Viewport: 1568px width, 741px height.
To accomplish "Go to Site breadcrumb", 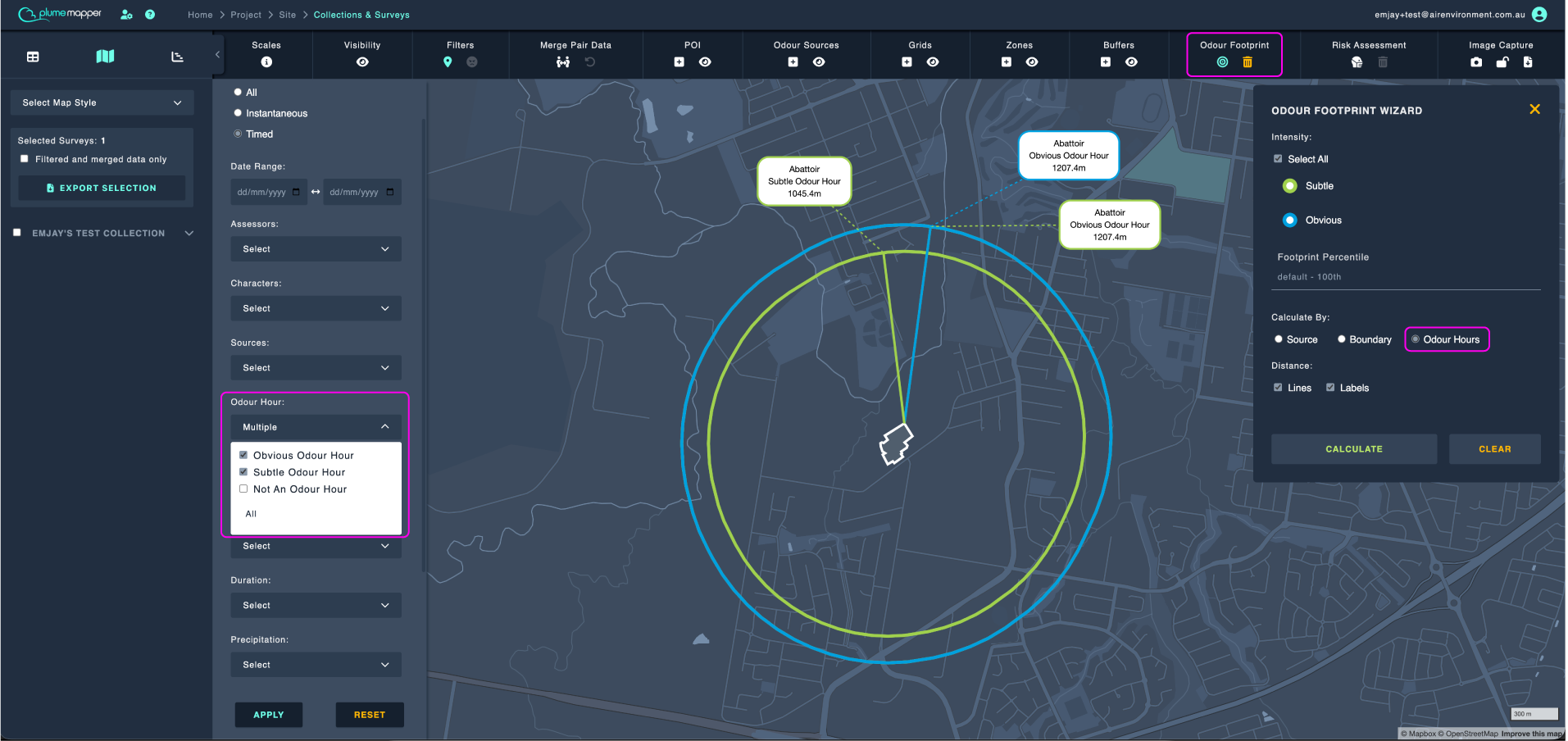I will click(287, 15).
